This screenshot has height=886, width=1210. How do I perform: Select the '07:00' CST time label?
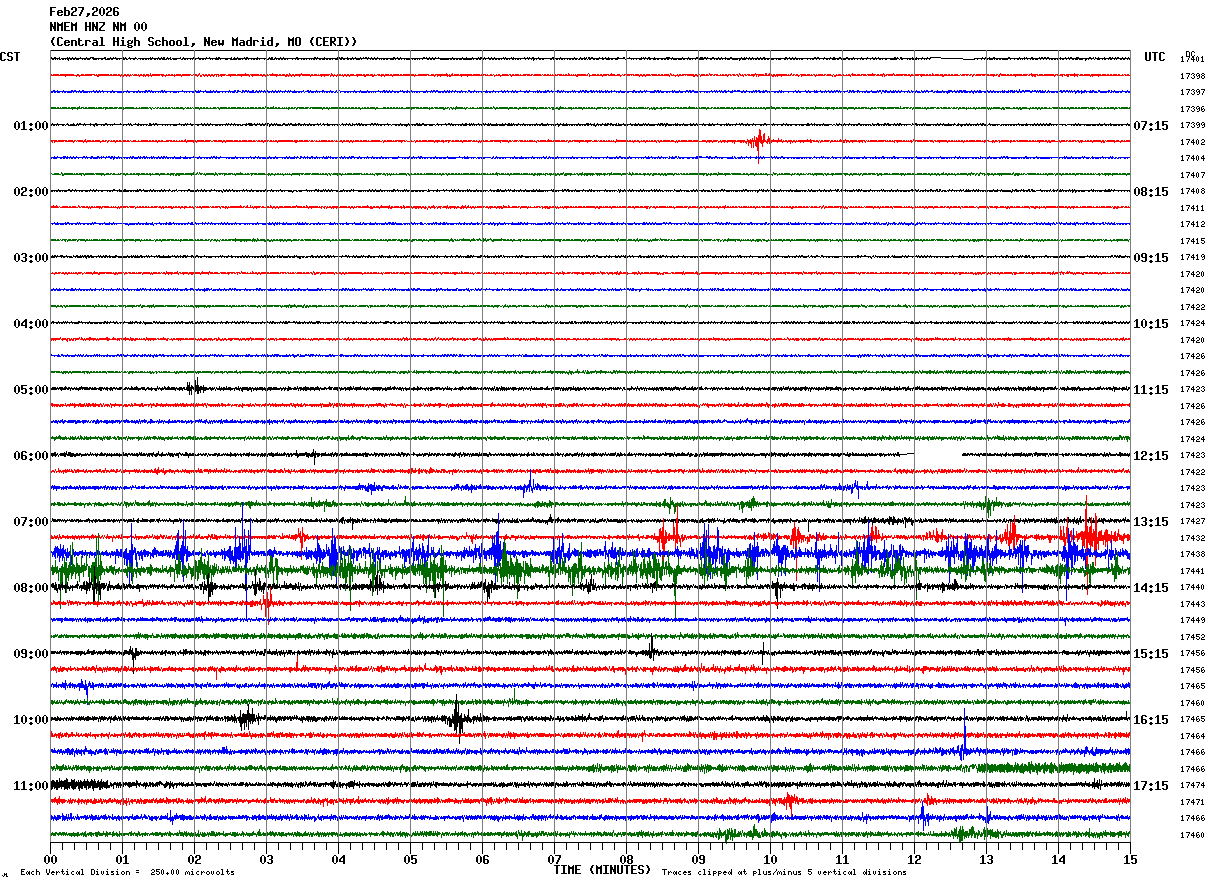[x=31, y=522]
